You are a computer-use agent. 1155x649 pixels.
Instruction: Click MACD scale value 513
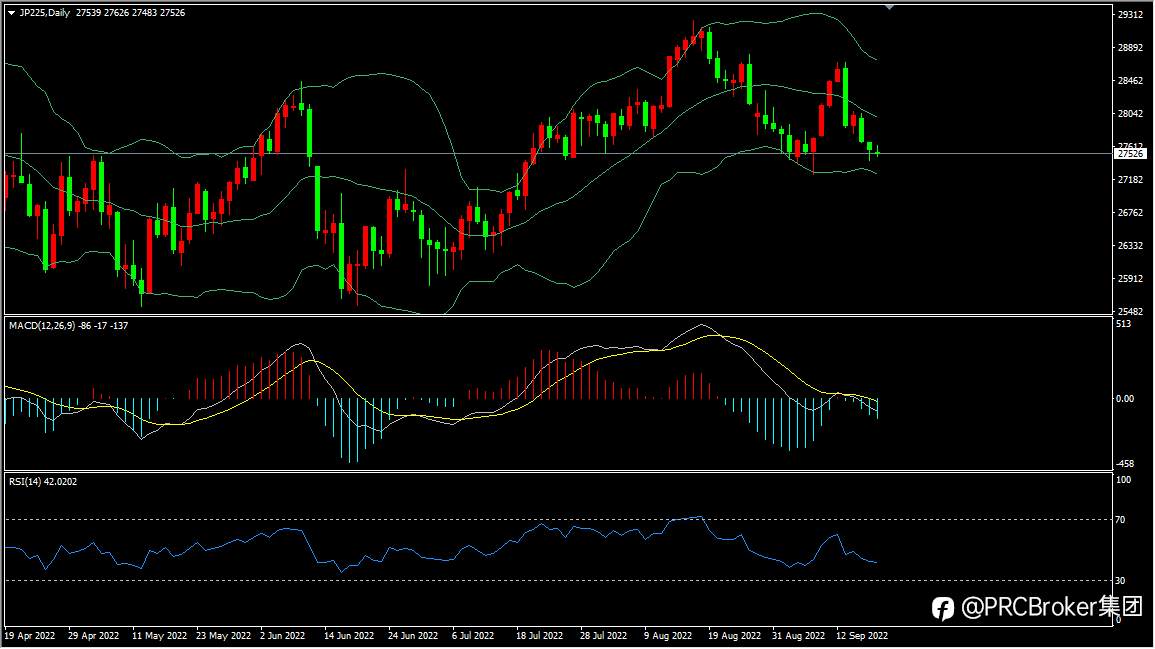click(x=1124, y=324)
